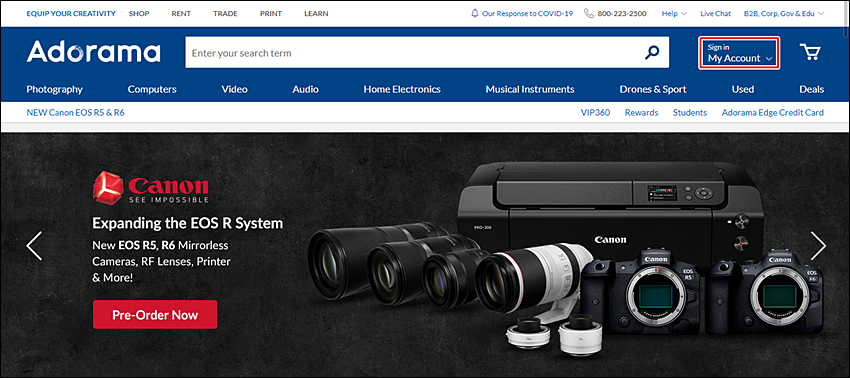Click the Pre-Order Now button
This screenshot has width=850, height=378.
point(155,315)
